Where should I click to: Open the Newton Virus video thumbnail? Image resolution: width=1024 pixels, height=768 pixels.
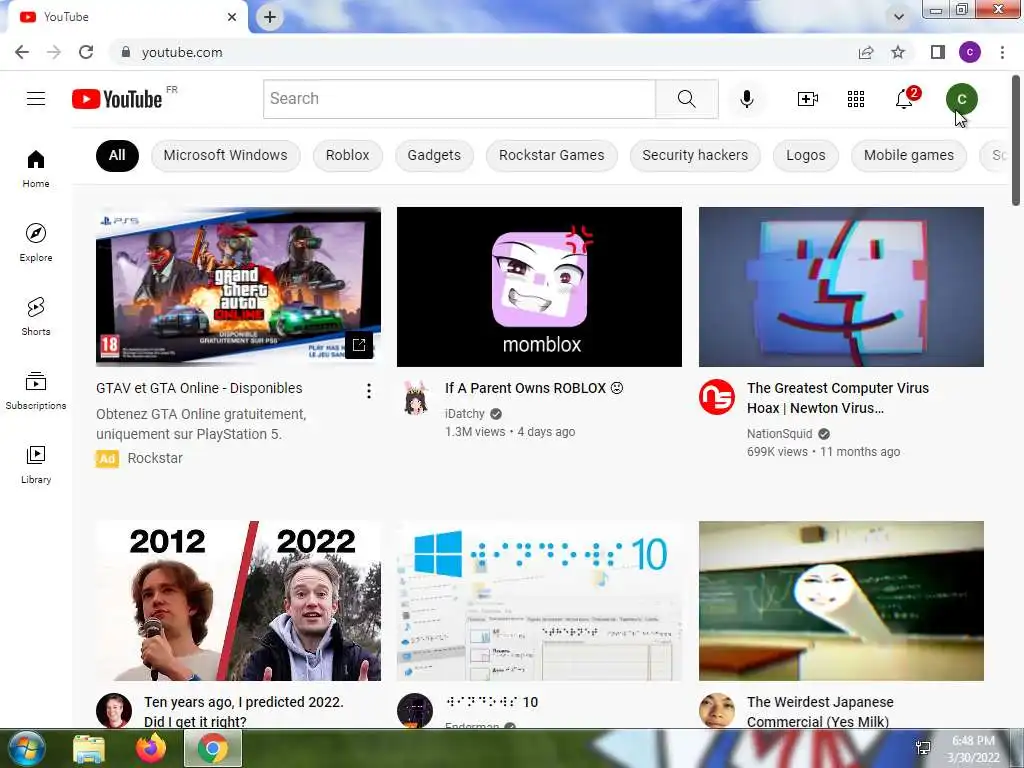pos(841,287)
